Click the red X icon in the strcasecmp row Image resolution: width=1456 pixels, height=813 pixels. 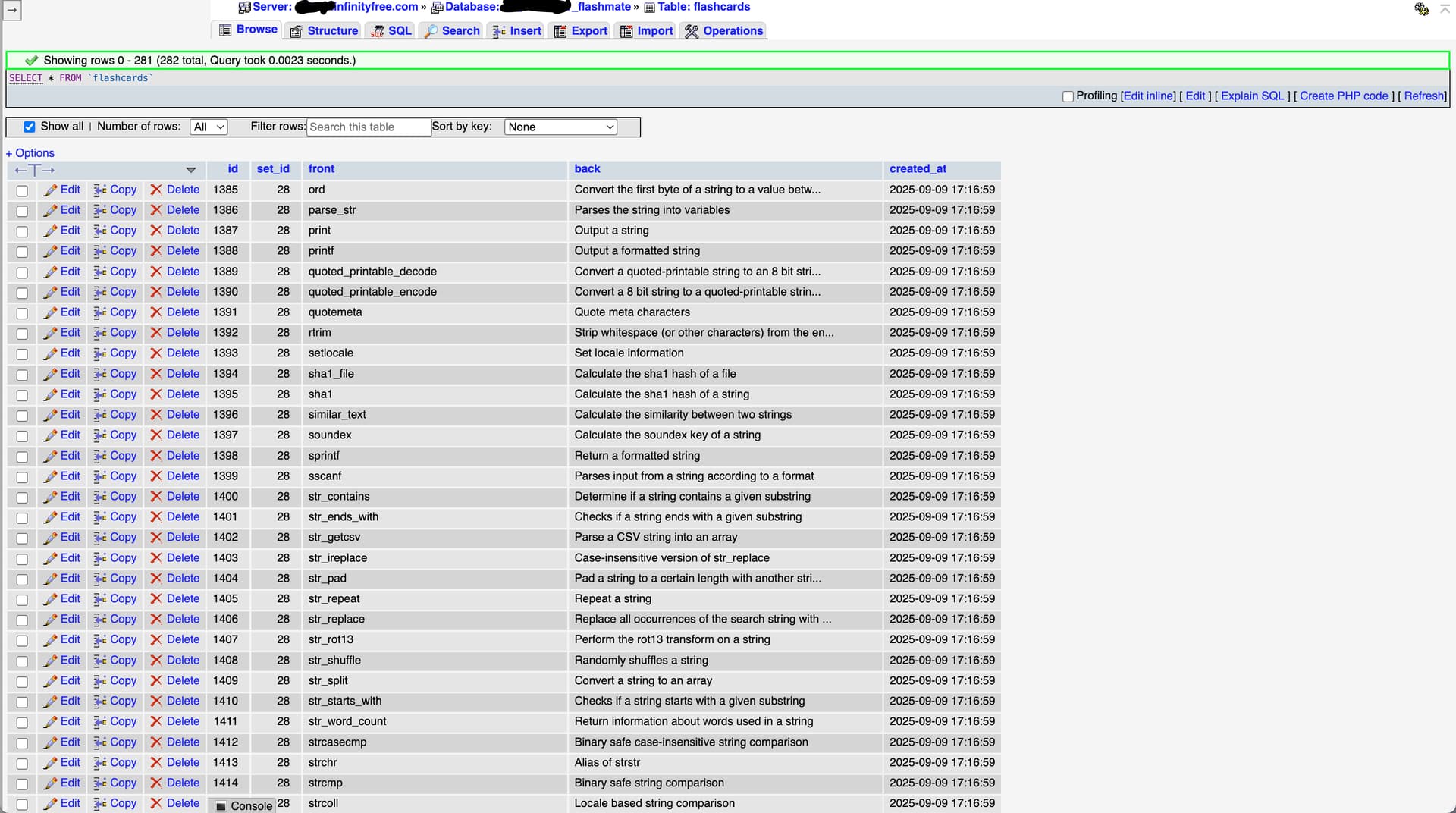click(156, 742)
